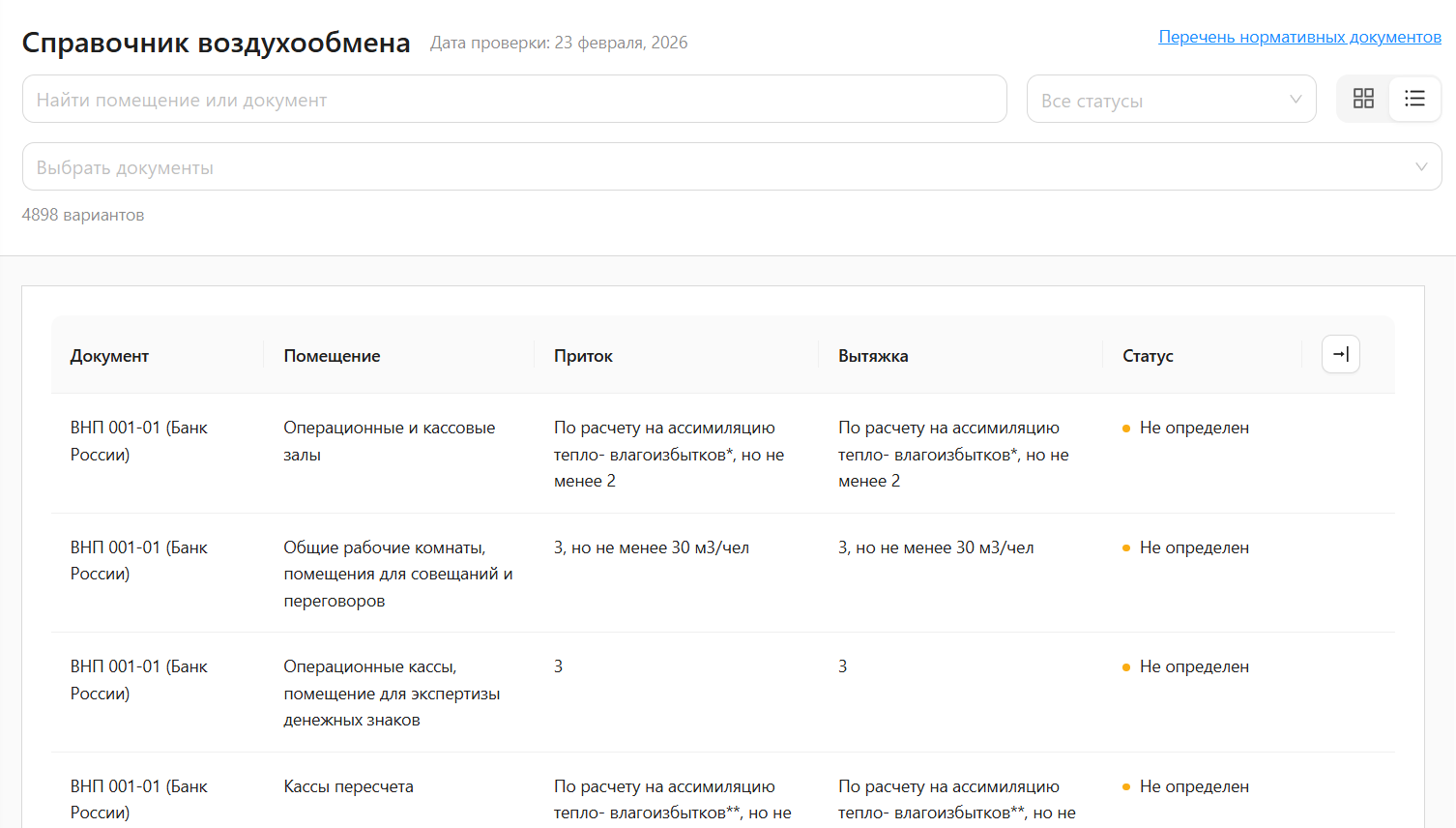Open 'Перечень нормативных документов' link
The image size is (1456, 828).
1299,37
